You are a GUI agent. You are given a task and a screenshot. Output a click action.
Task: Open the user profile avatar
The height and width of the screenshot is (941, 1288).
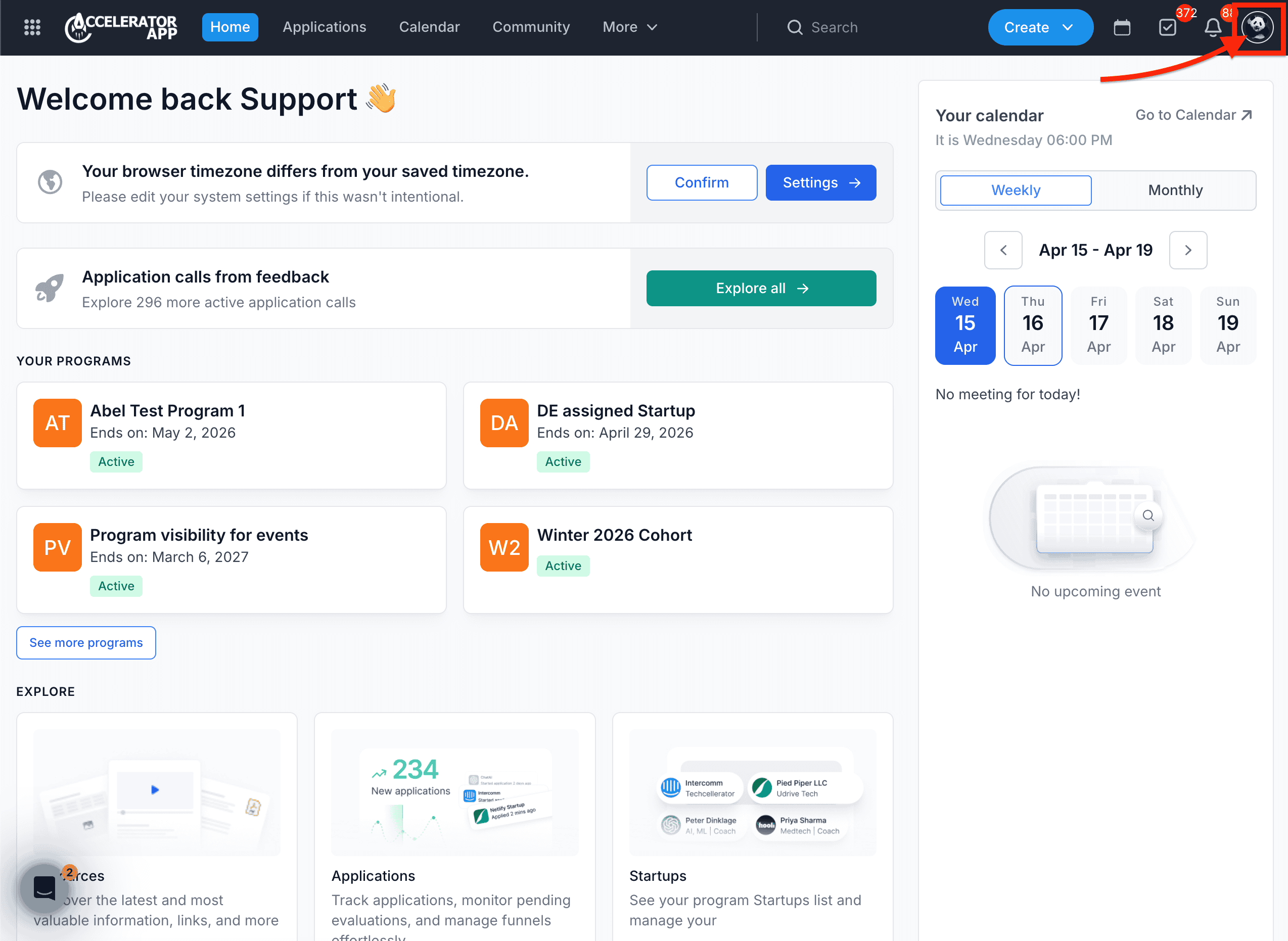1257,27
